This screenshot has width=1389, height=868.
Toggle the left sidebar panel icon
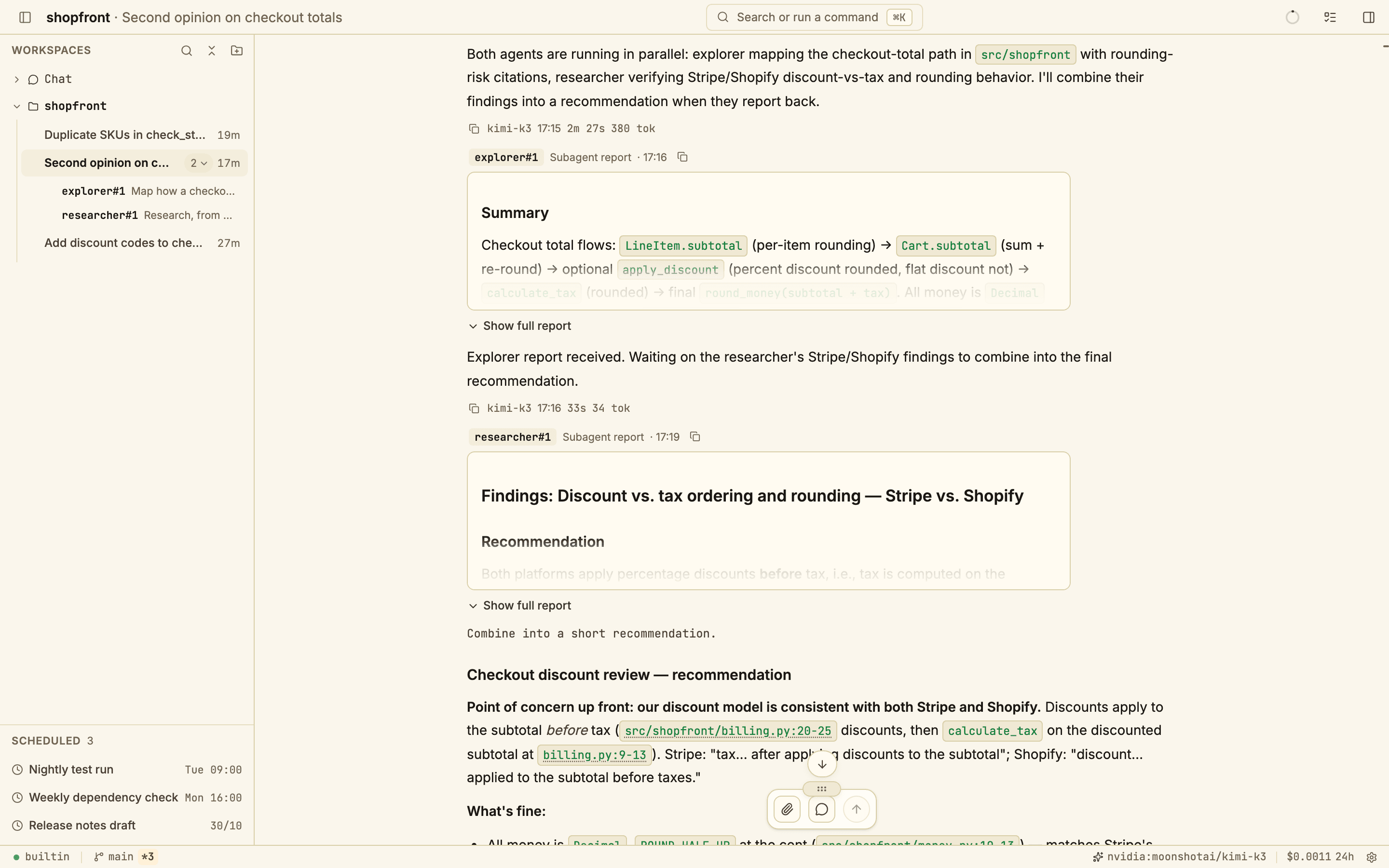pos(25,17)
